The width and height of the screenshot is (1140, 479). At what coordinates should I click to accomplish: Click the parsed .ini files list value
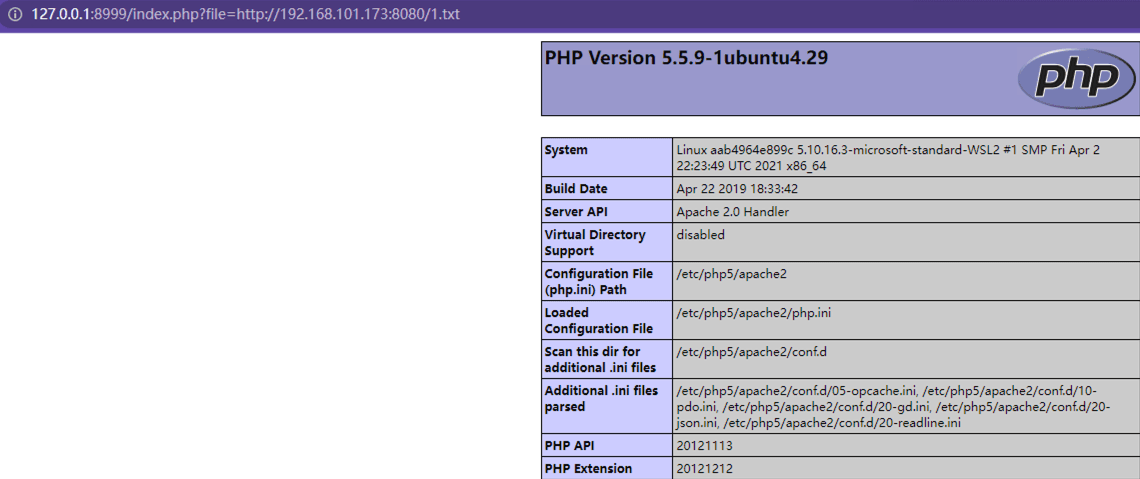point(893,406)
